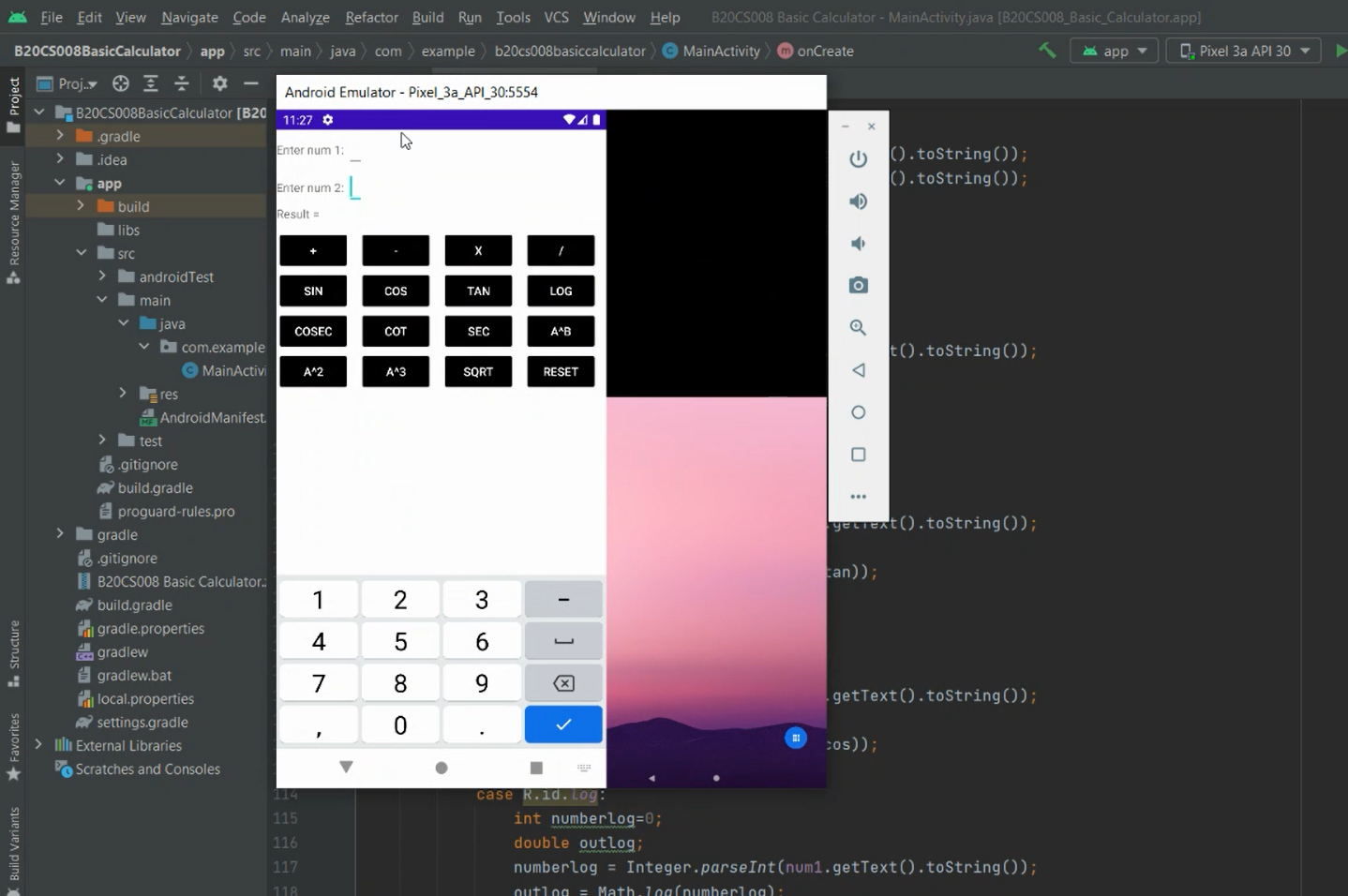Screen dimensions: 1348x896
Task: Expand the res folder in the Project tree
Action: pyautogui.click(x=122, y=394)
